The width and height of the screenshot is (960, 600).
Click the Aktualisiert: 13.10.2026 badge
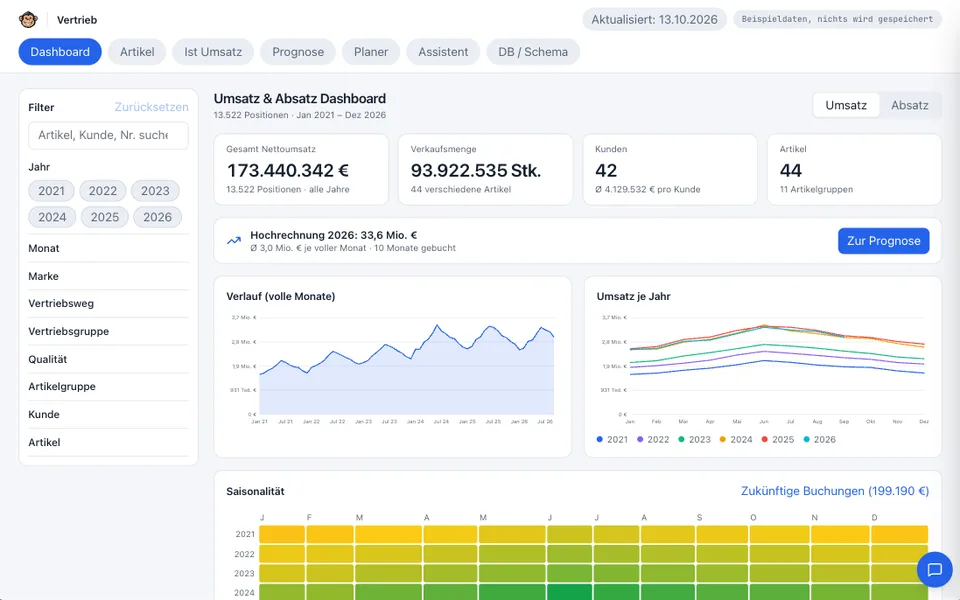pos(654,20)
